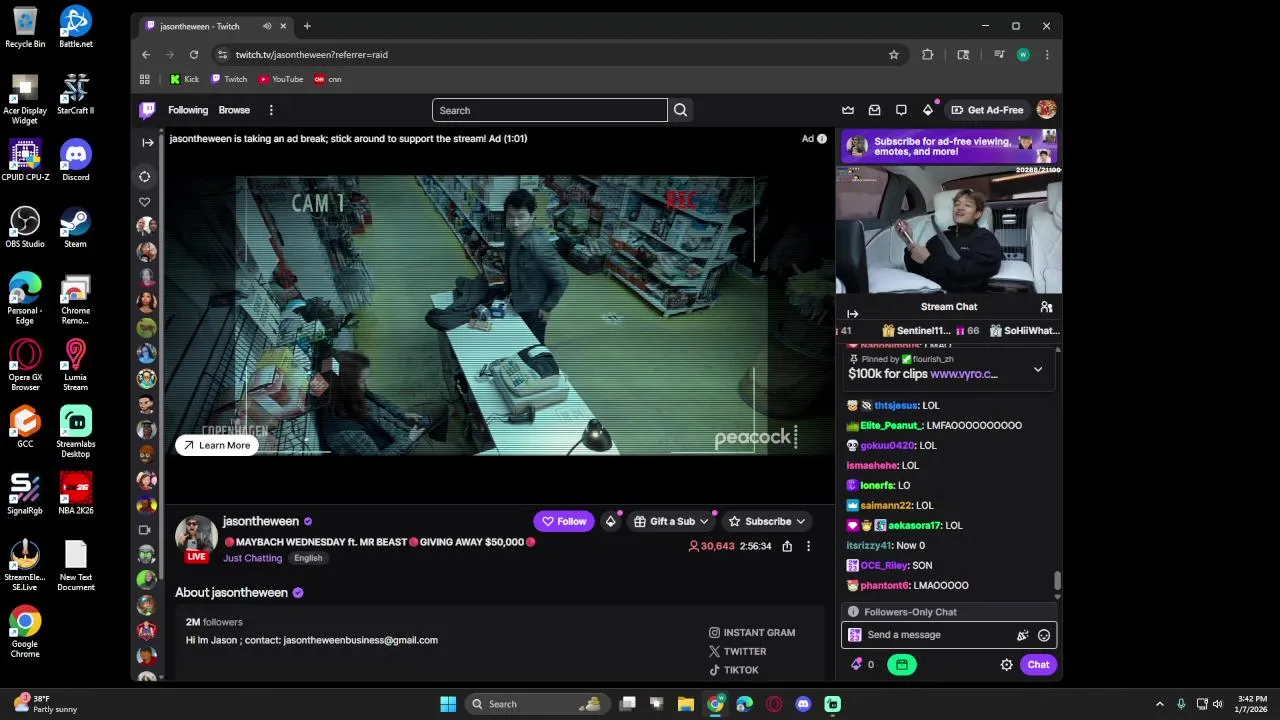Open Windows Start menu
Screen dimensions: 1280x720
[448, 704]
